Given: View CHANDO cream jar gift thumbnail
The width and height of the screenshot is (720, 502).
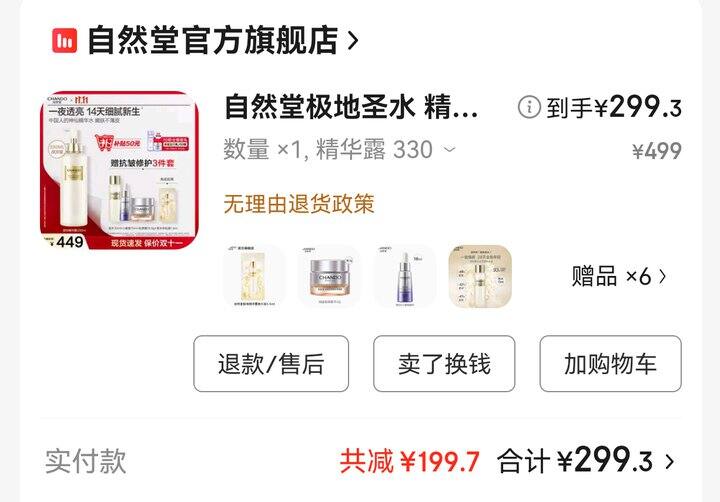Looking at the screenshot, I should [329, 276].
